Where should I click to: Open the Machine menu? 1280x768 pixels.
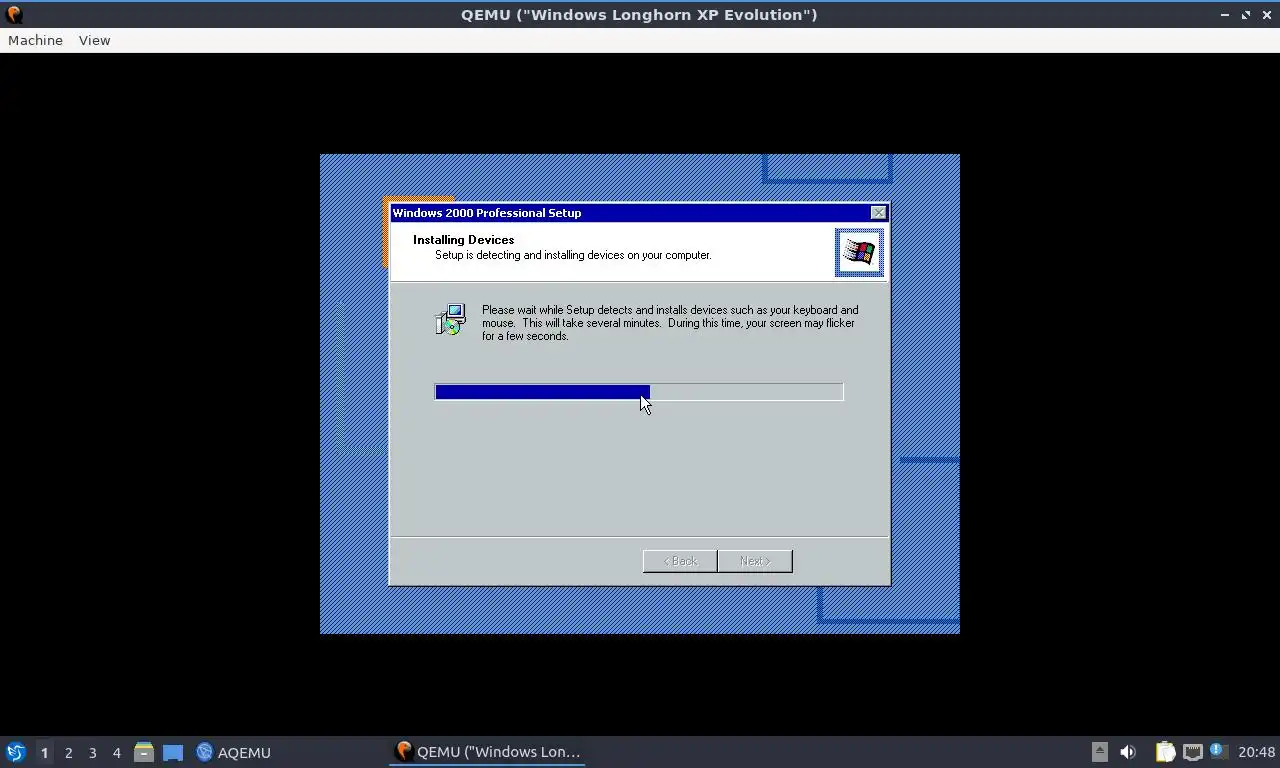(35, 40)
